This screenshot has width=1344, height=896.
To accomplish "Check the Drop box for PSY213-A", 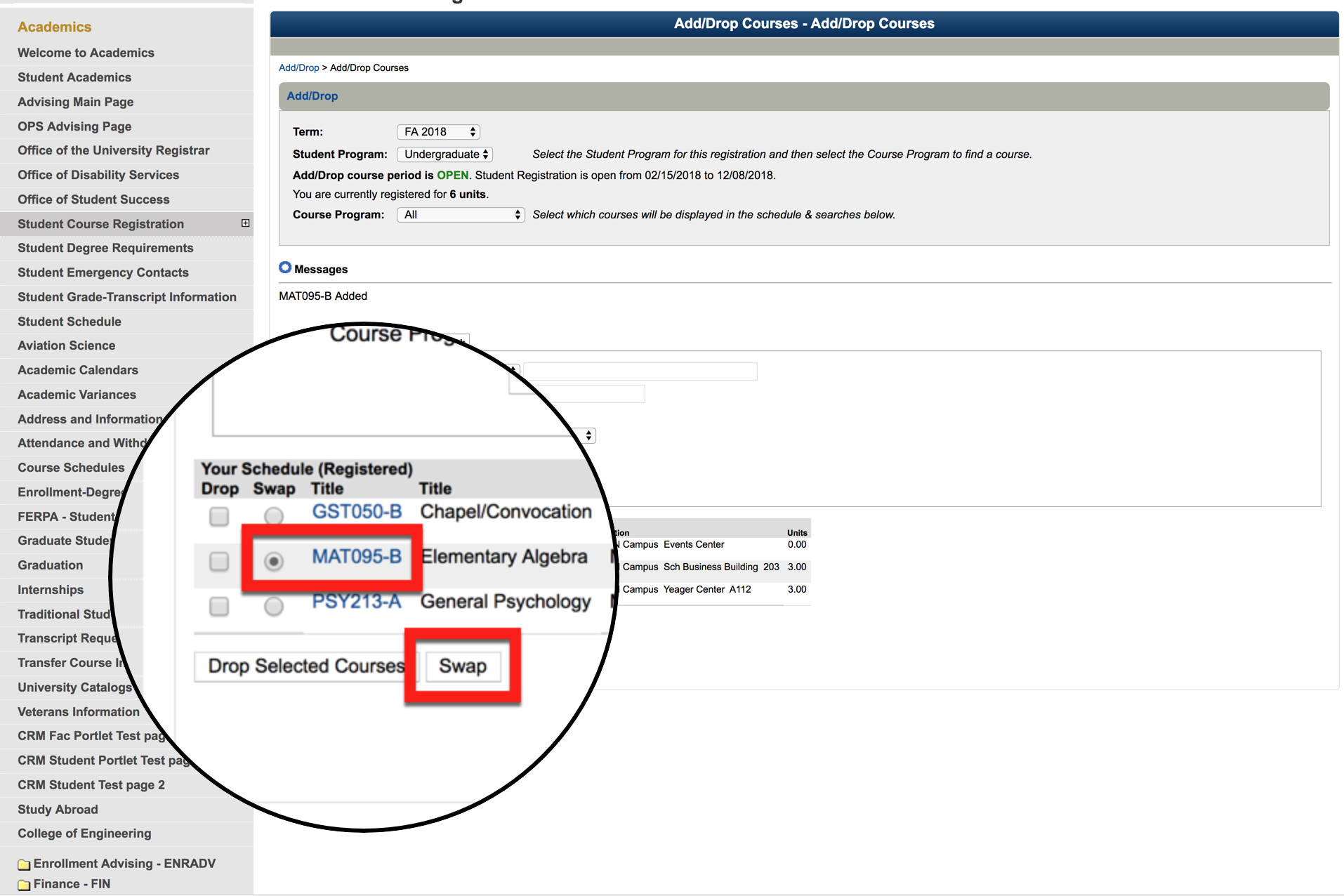I will coord(219,606).
